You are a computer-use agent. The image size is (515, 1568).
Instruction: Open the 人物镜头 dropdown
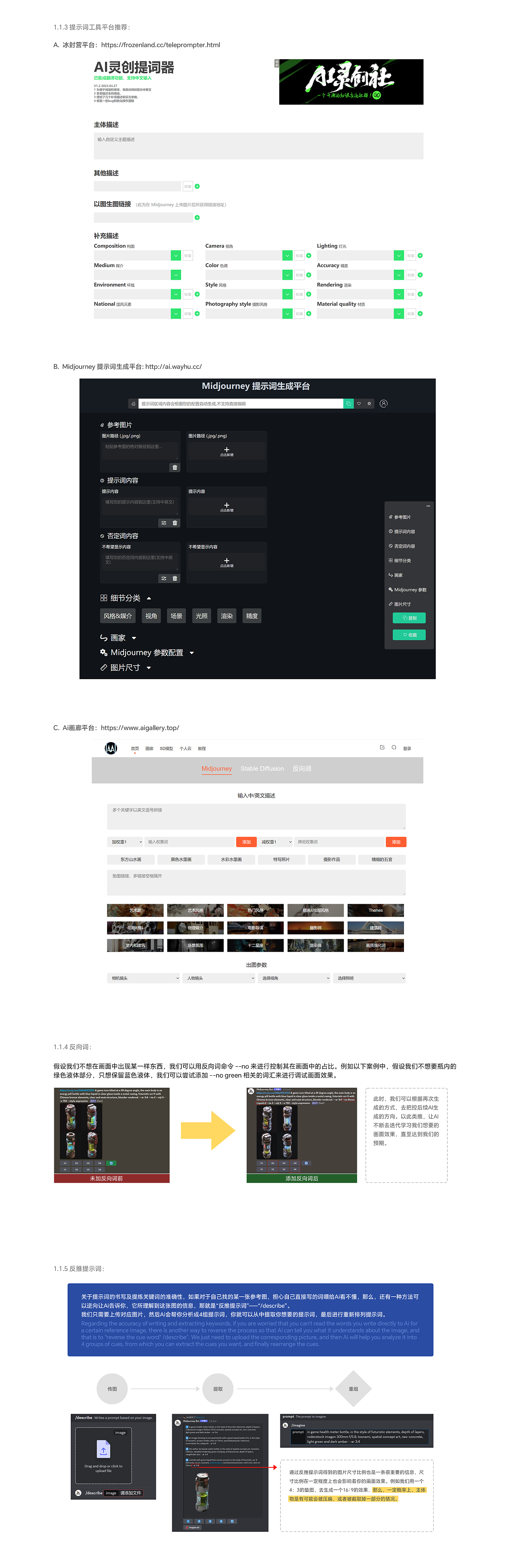pos(219,978)
